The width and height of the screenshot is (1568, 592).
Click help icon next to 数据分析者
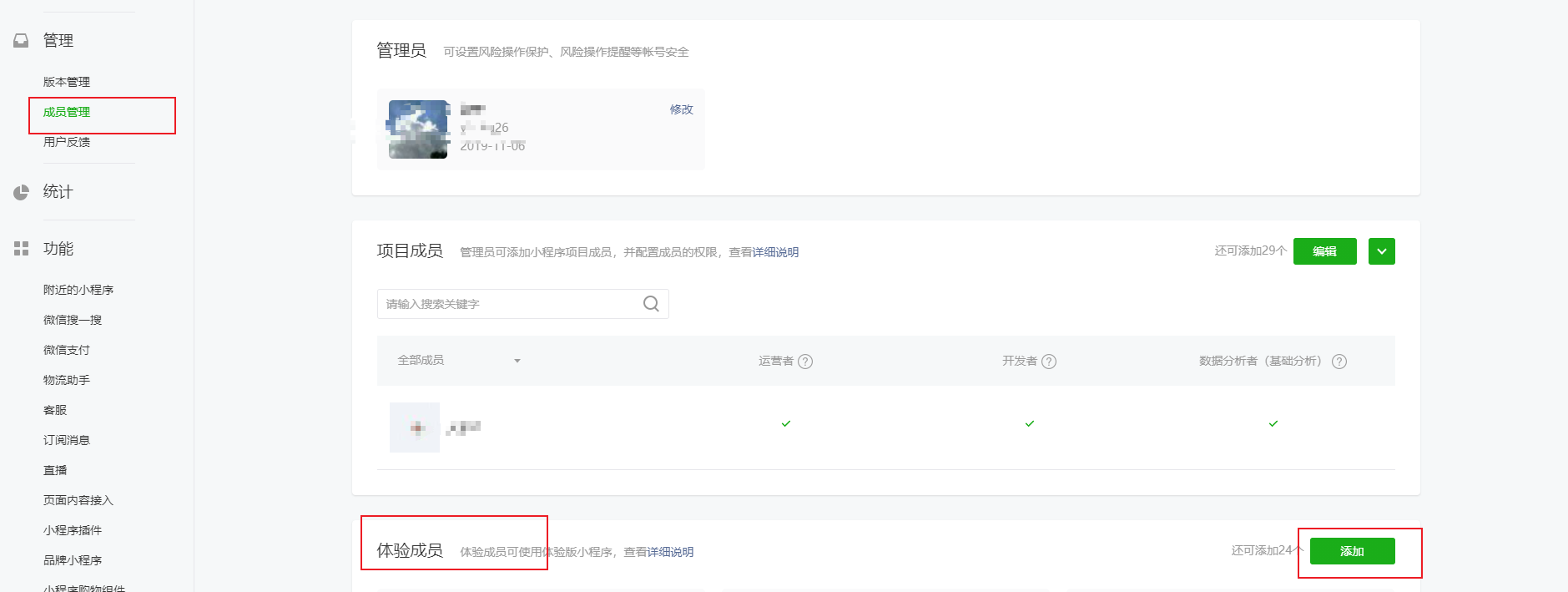1339,362
